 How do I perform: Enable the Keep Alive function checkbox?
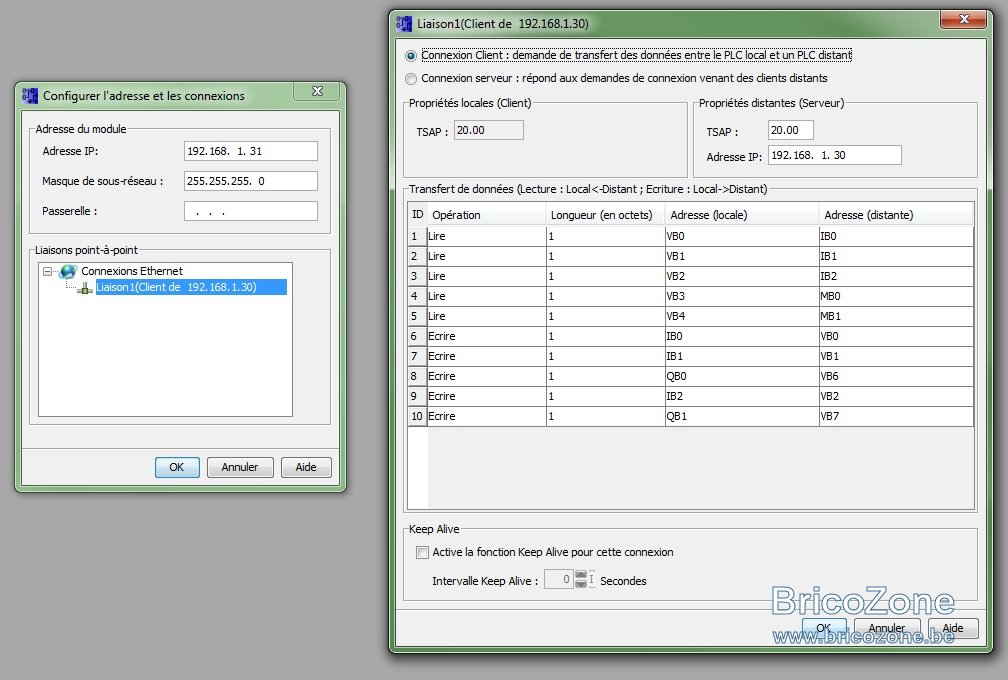422,552
